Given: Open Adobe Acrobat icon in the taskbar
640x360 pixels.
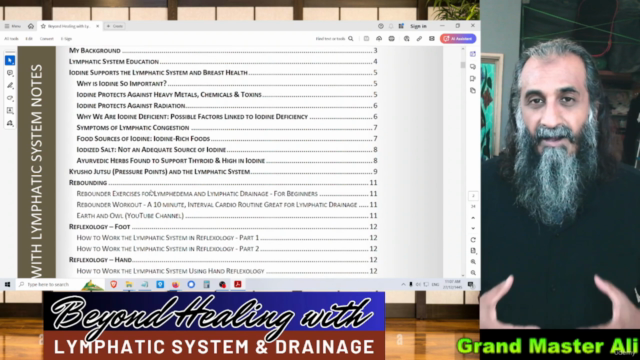Looking at the screenshot, I should 238,284.
